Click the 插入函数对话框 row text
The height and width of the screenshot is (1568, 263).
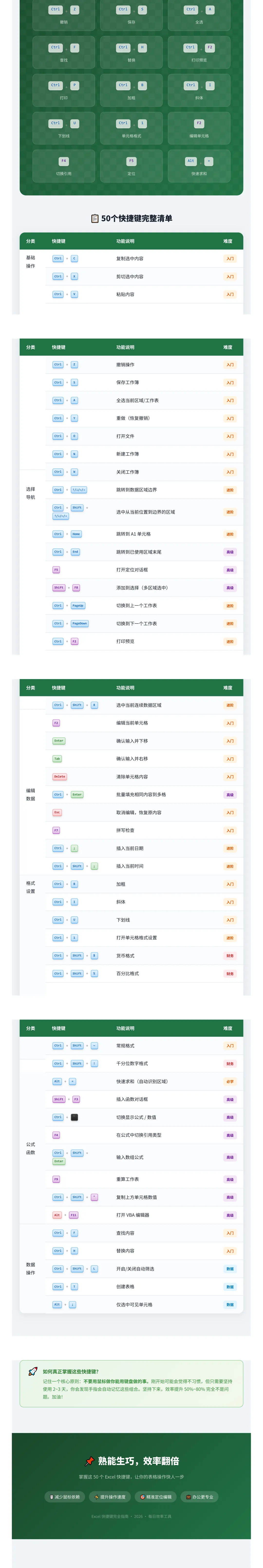coord(132,1099)
